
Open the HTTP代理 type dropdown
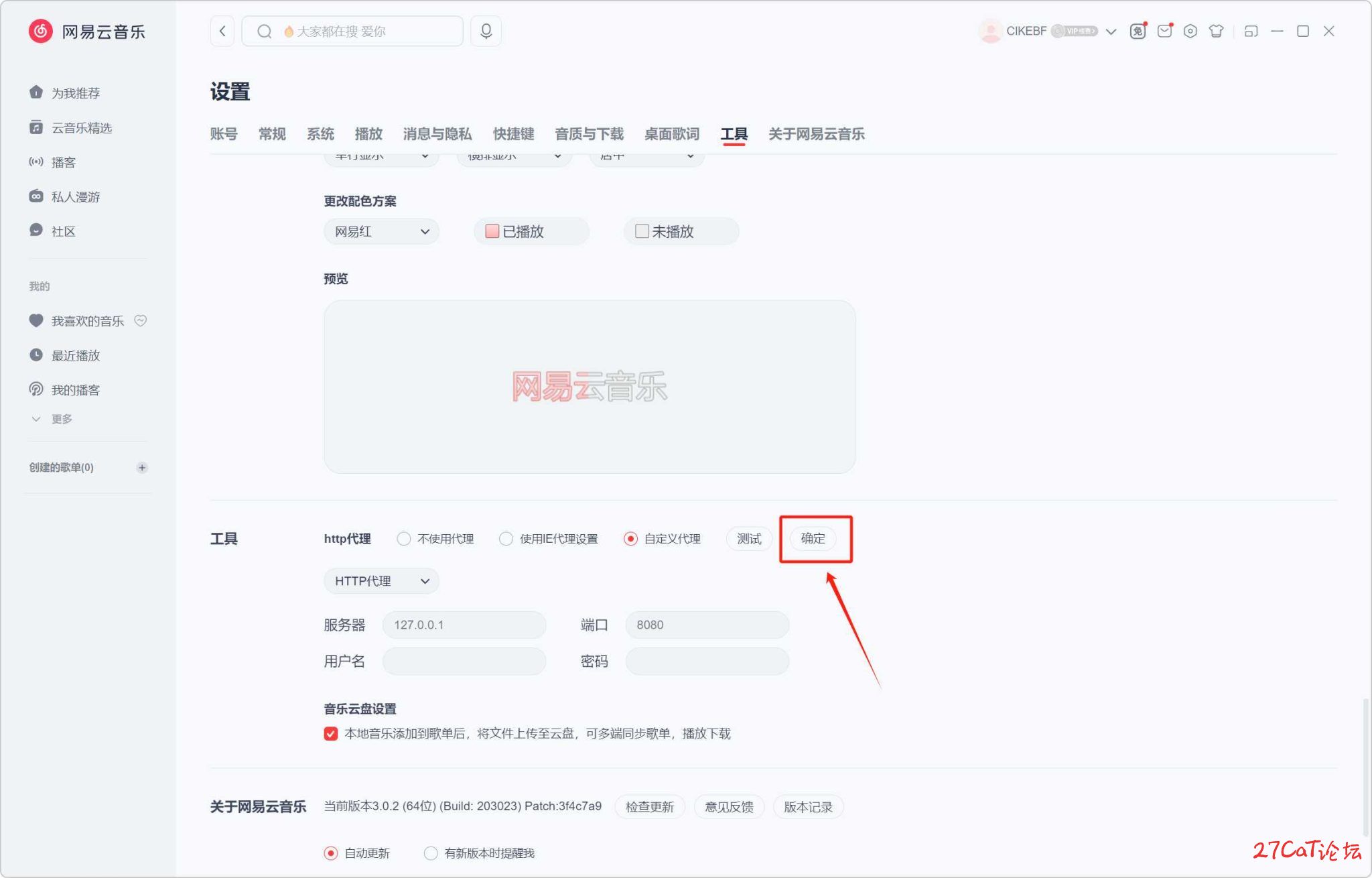pos(381,581)
